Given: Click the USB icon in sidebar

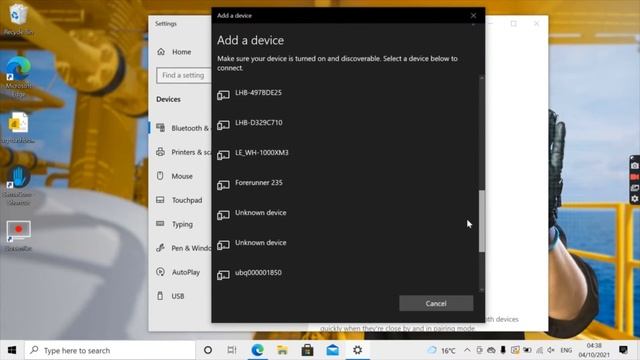Looking at the screenshot, I should click(160, 296).
